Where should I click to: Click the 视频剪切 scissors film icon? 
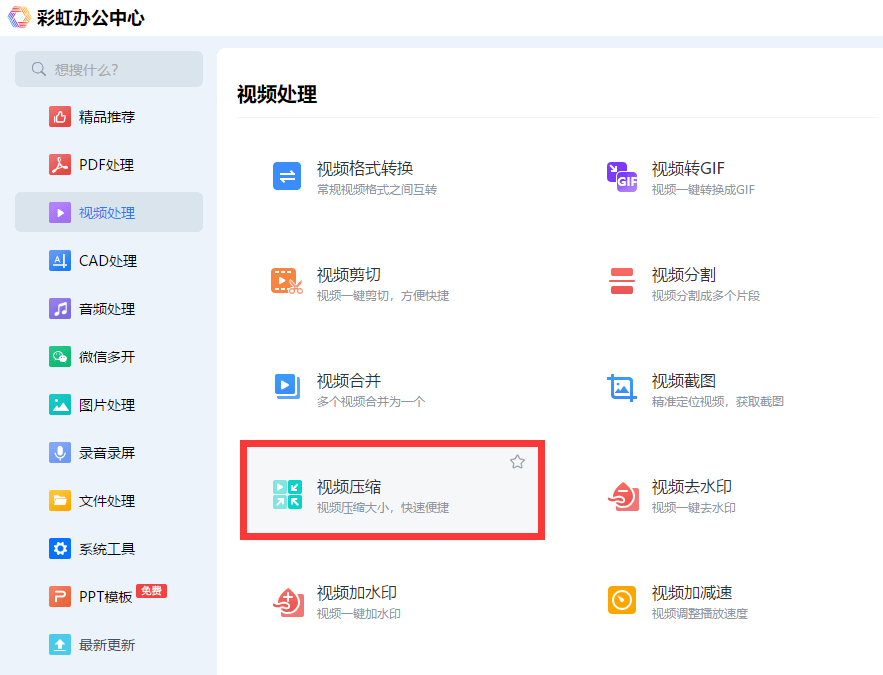(287, 281)
